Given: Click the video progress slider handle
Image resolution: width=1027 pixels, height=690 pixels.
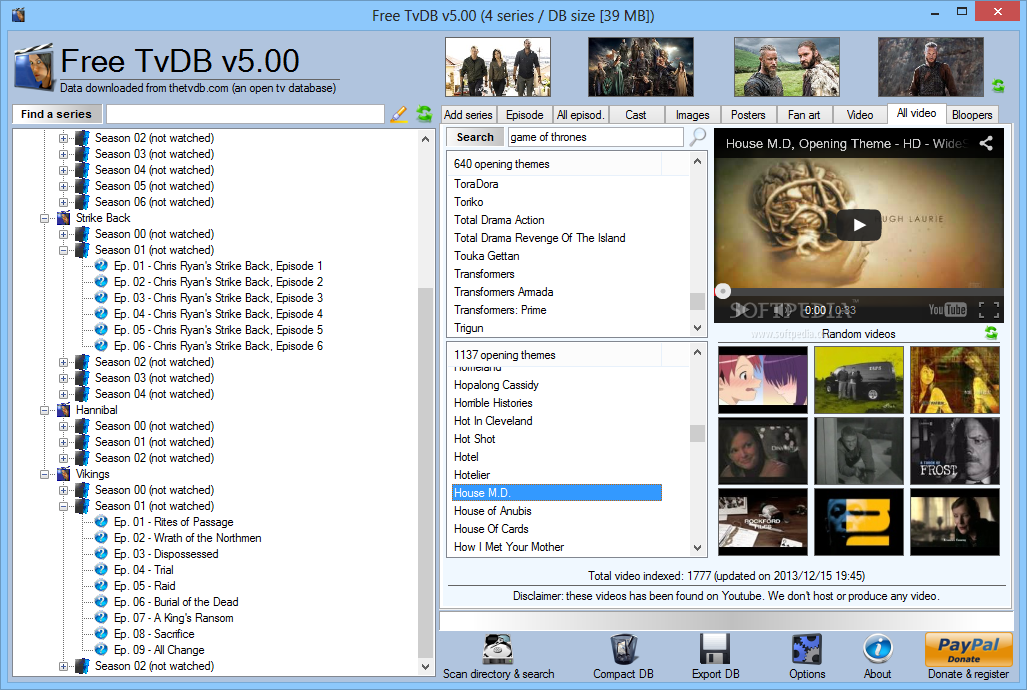Looking at the screenshot, I should click(x=722, y=291).
